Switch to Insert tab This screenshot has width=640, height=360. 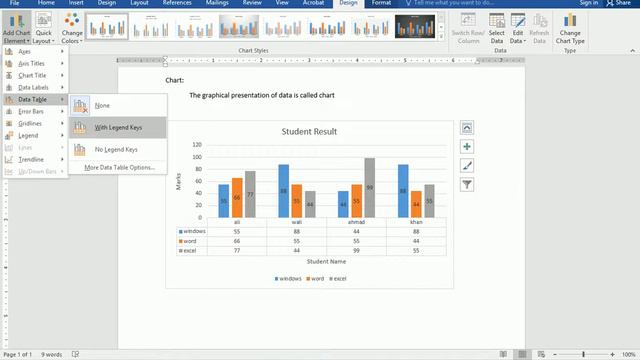pos(76,3)
